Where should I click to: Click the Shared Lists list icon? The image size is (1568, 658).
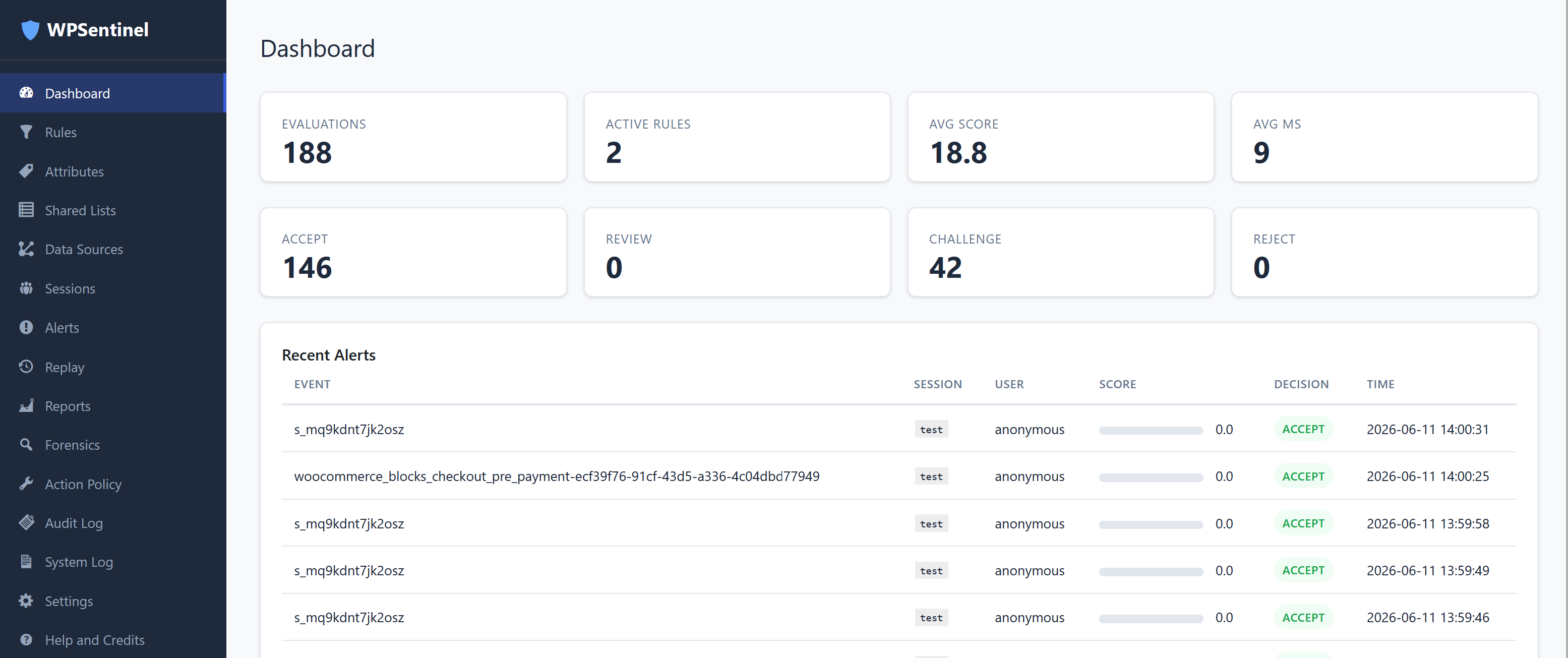26,210
